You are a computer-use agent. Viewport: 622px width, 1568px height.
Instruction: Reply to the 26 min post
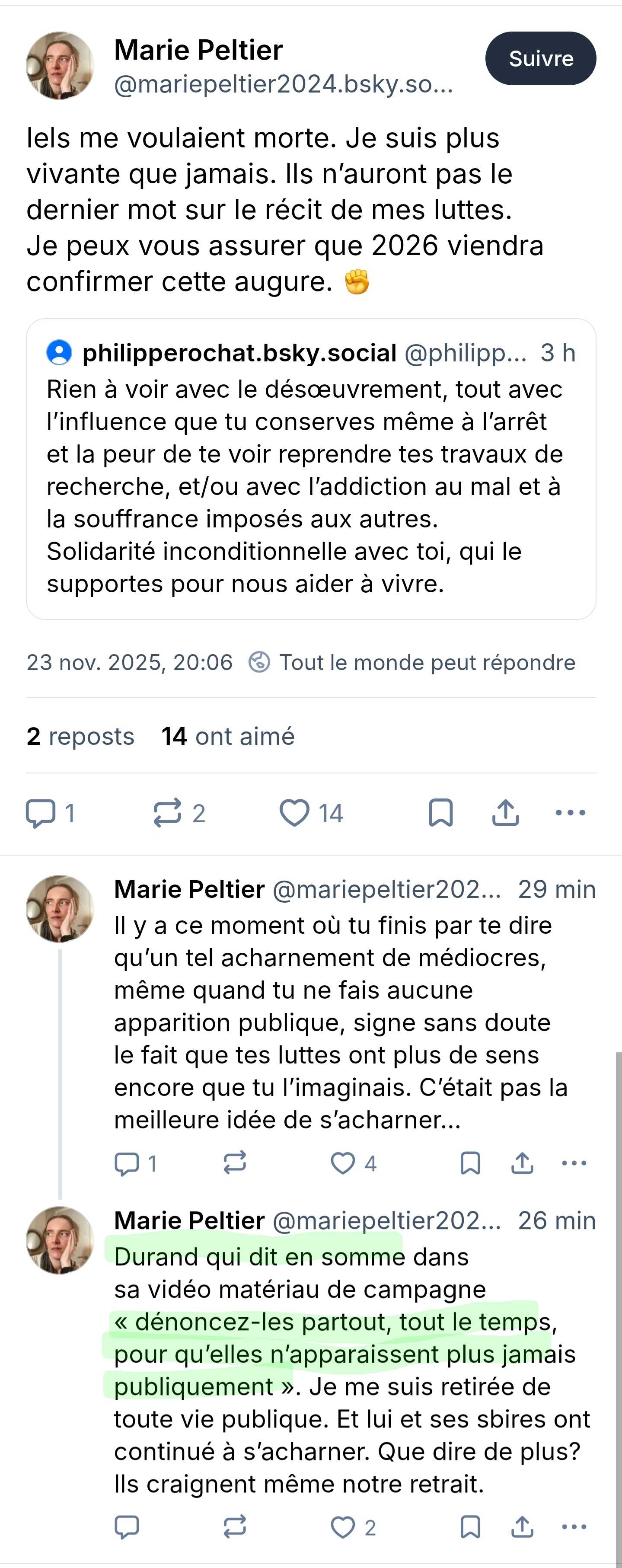coord(127,1526)
